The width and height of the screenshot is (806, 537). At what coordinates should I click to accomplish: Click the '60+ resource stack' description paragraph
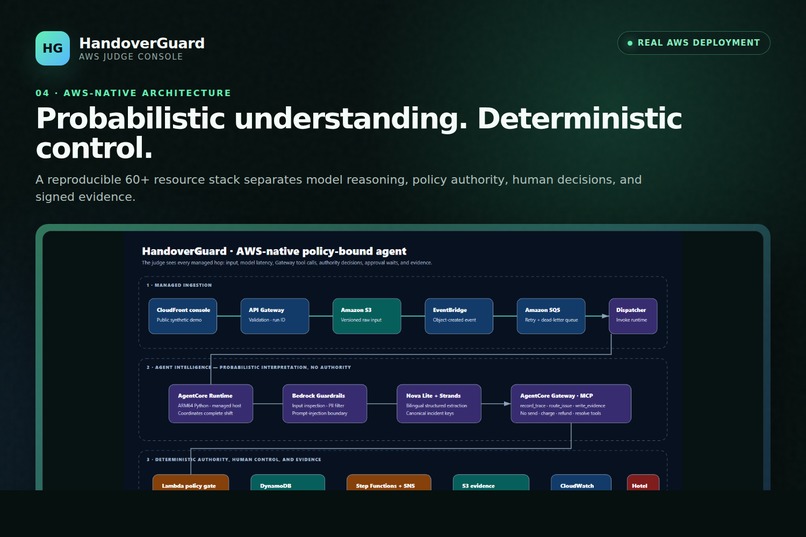pyautogui.click(x=338, y=188)
